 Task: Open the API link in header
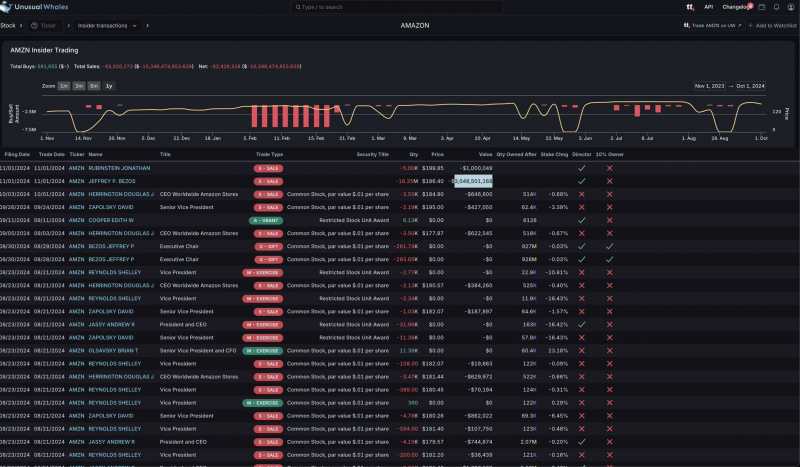click(708, 7)
